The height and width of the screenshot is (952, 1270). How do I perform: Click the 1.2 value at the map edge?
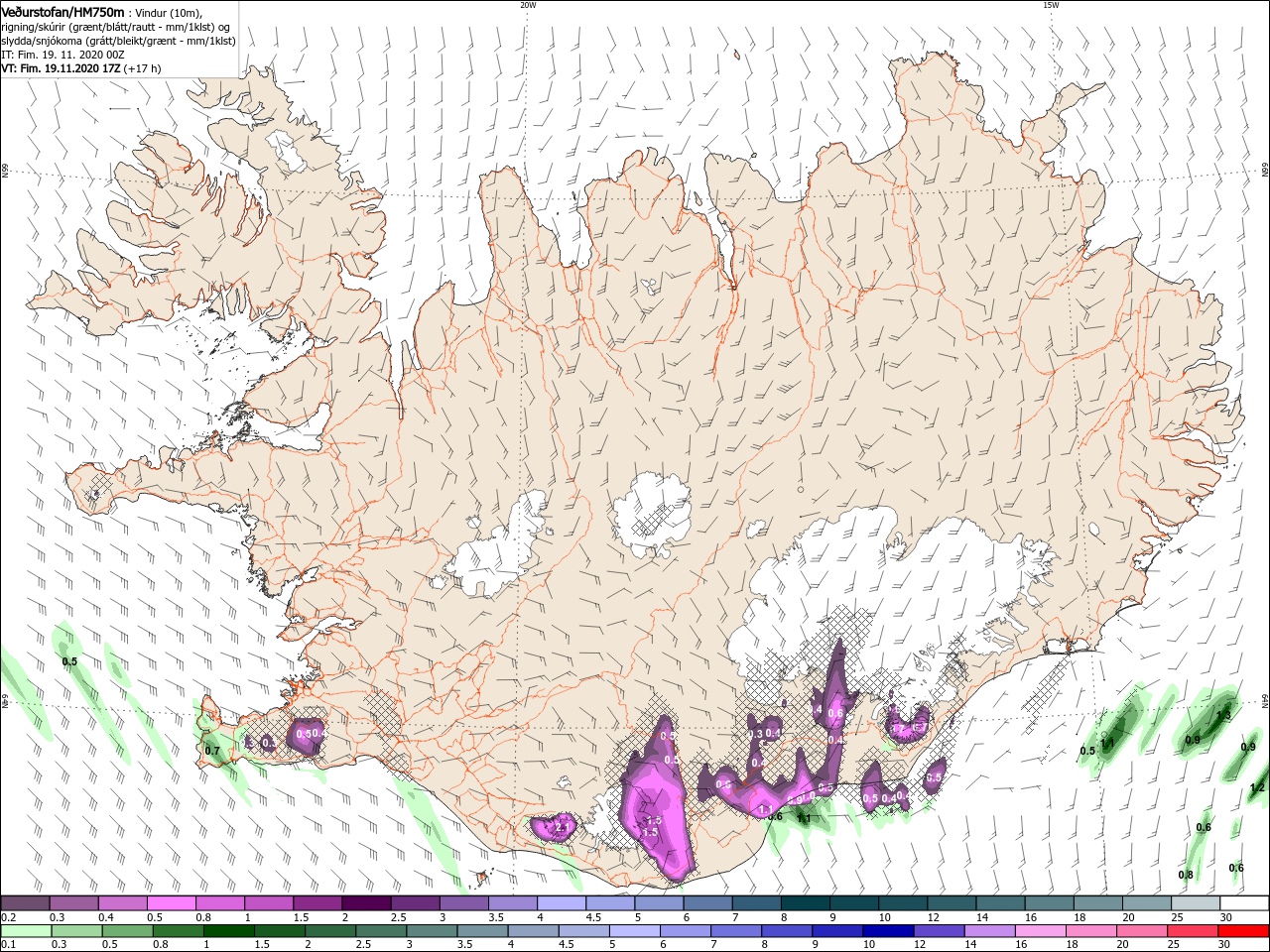pos(1257,788)
